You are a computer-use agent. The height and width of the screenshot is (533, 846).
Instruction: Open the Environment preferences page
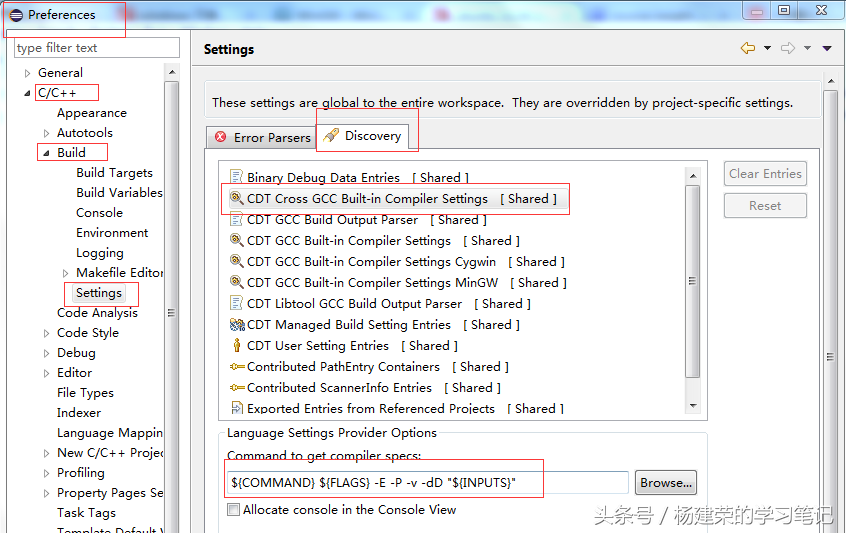coord(112,233)
